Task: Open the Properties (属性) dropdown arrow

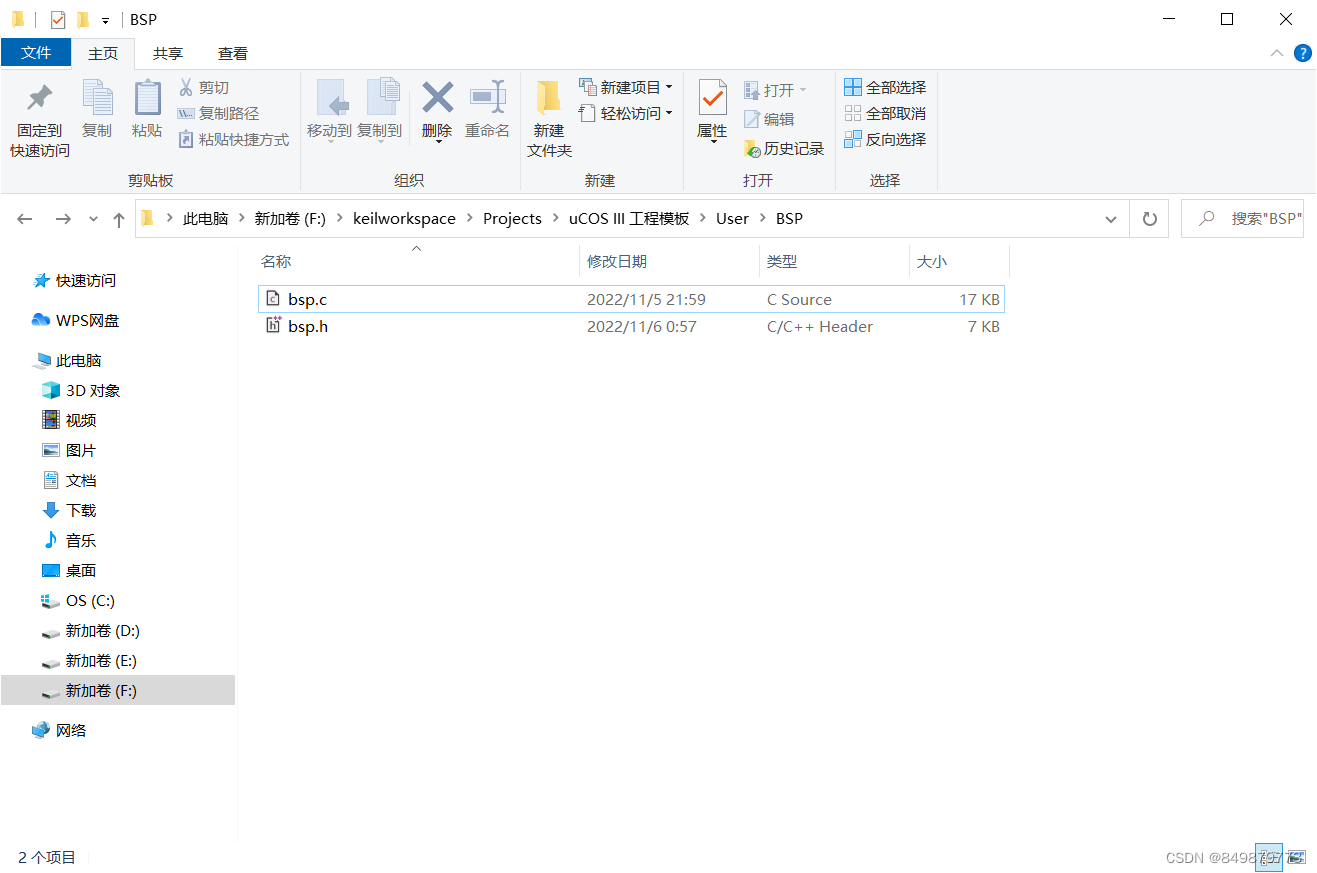Action: point(712,142)
